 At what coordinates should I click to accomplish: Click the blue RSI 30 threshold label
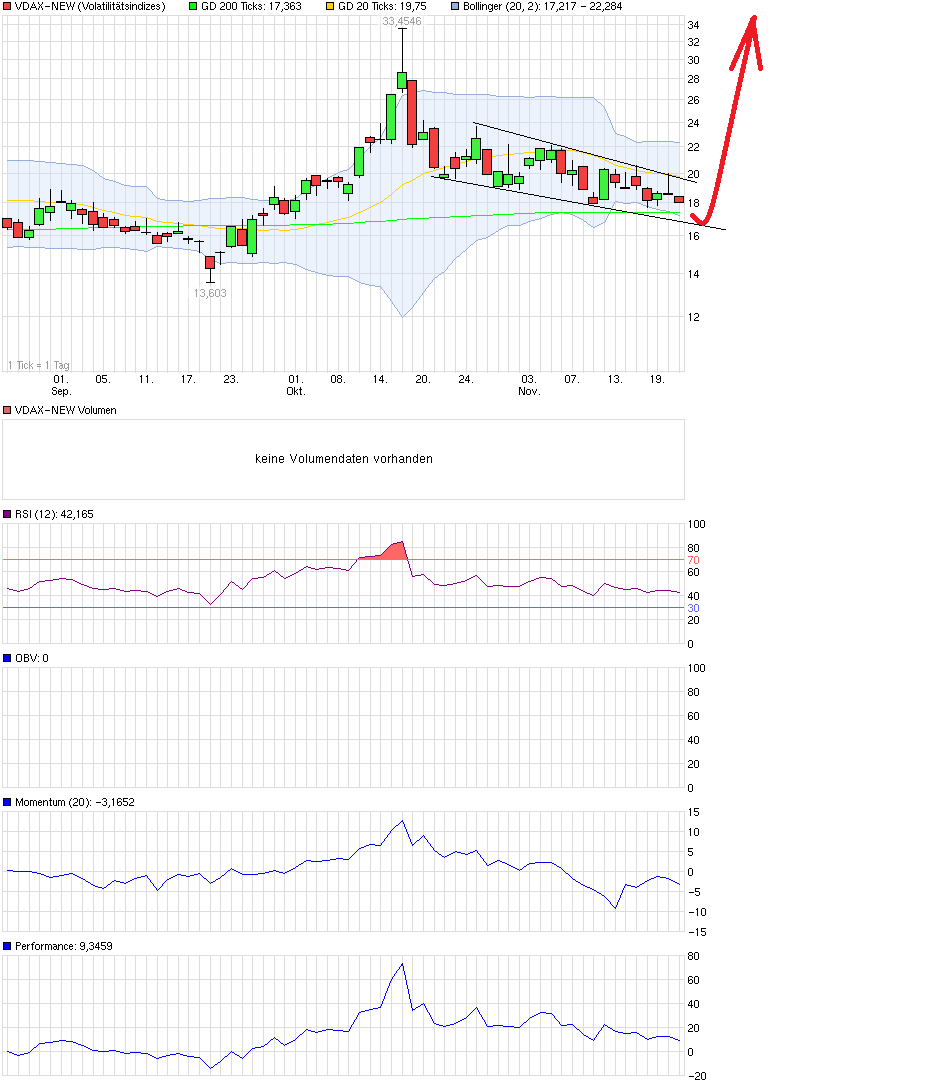(693, 608)
